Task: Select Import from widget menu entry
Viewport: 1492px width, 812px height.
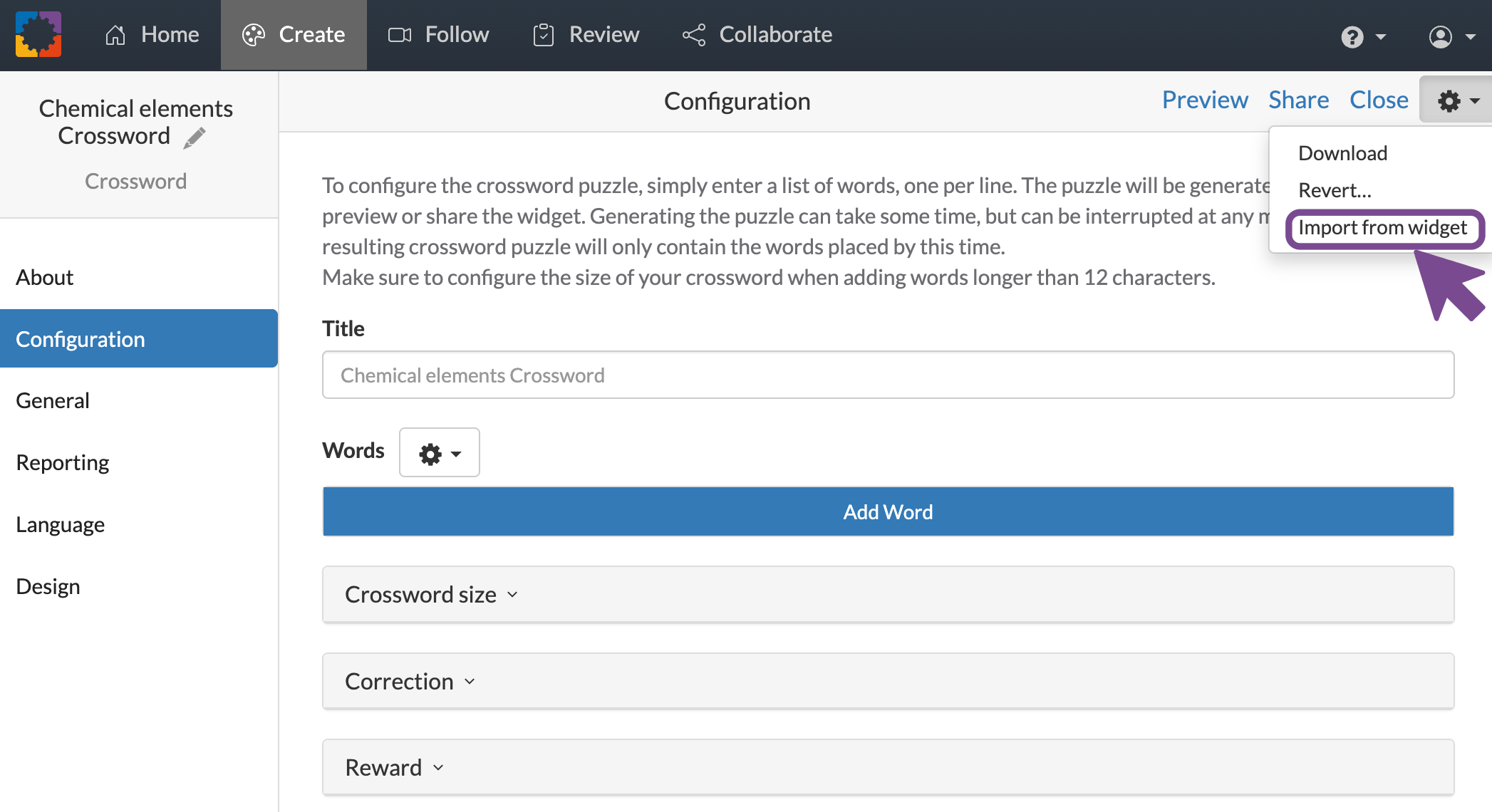Action: coord(1382,228)
